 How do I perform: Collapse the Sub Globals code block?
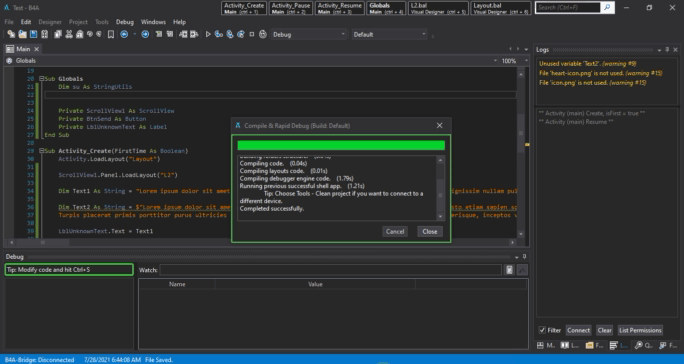point(41,79)
